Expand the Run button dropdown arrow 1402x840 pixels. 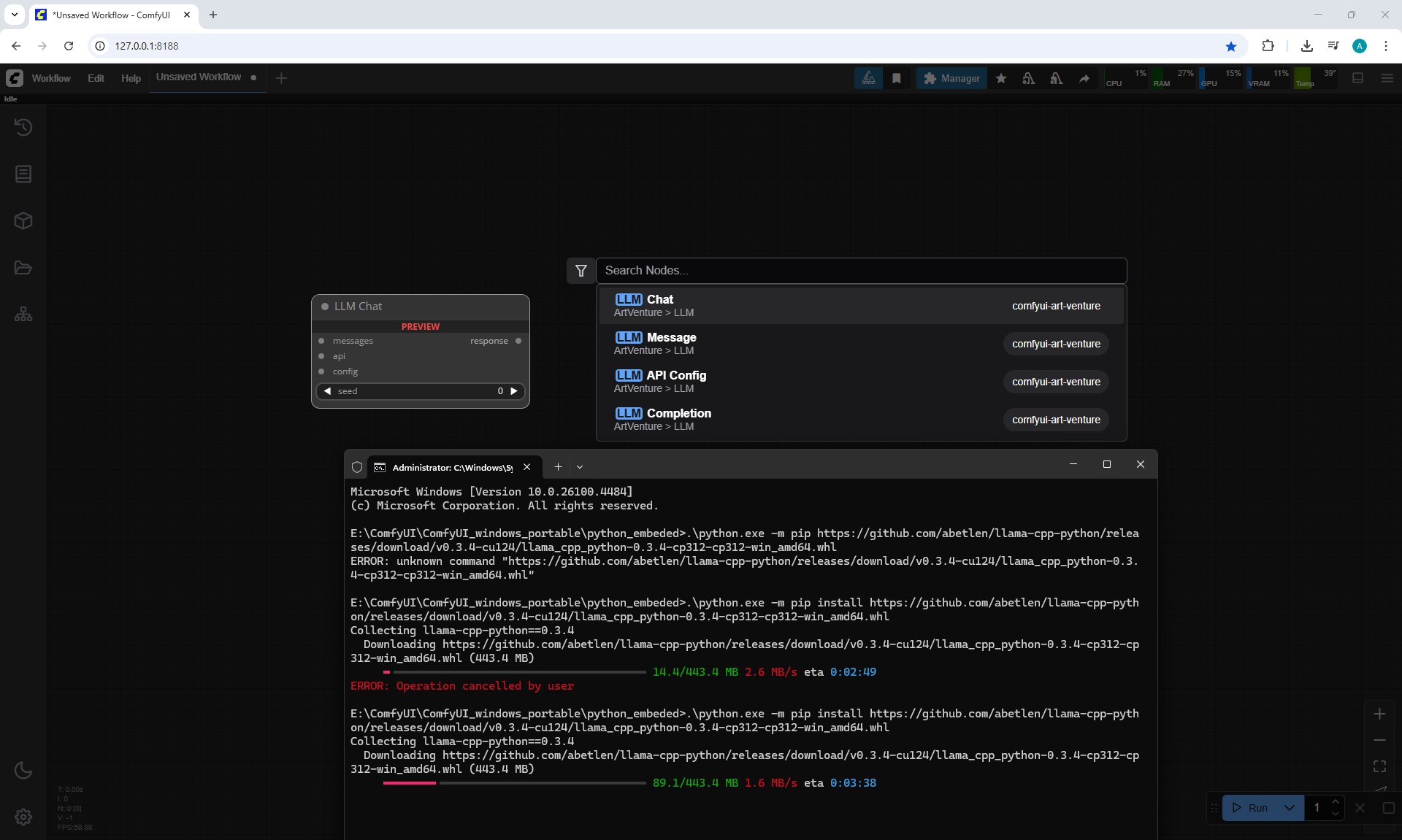[1290, 807]
